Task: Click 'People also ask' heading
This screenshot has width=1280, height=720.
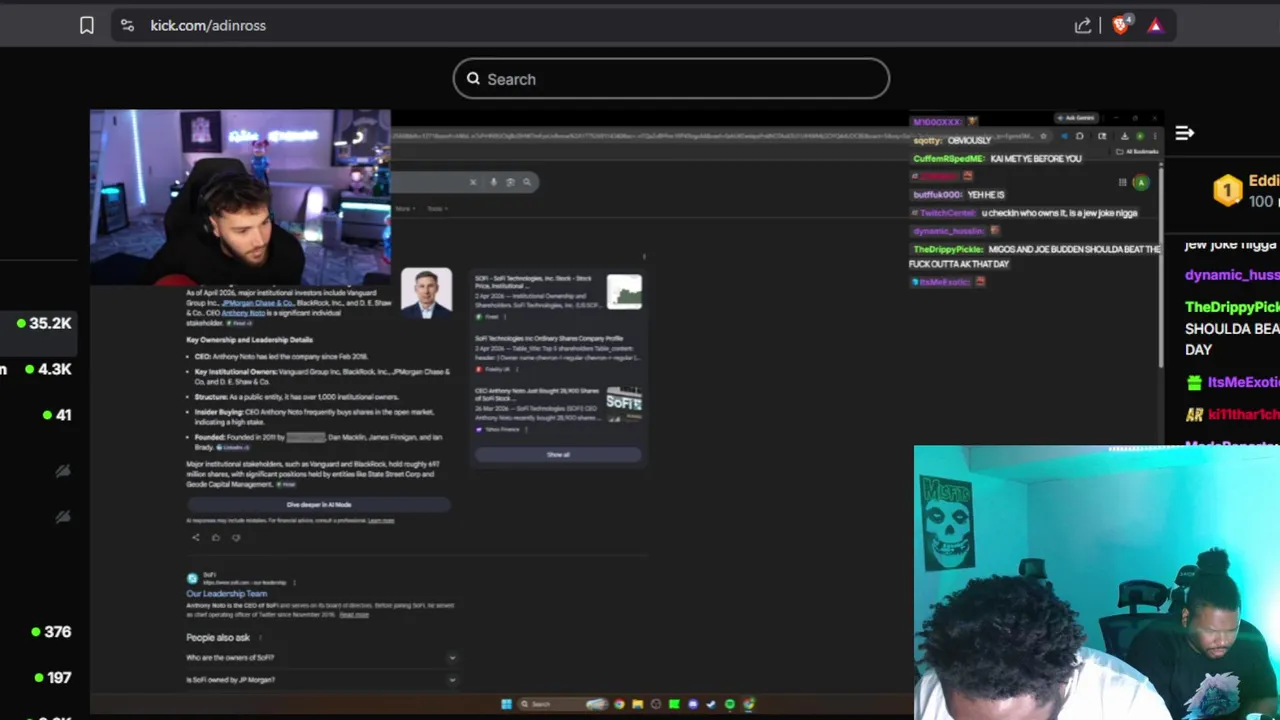Action: (x=218, y=638)
